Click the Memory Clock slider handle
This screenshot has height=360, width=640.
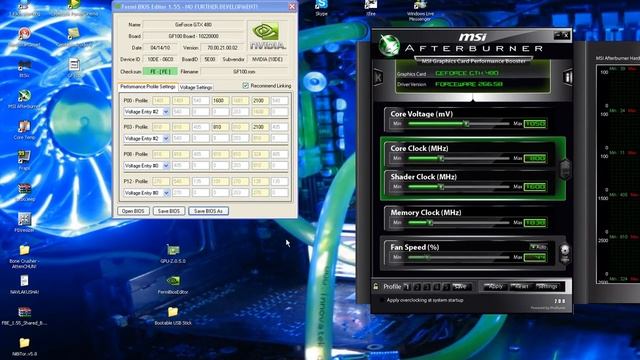[430, 222]
